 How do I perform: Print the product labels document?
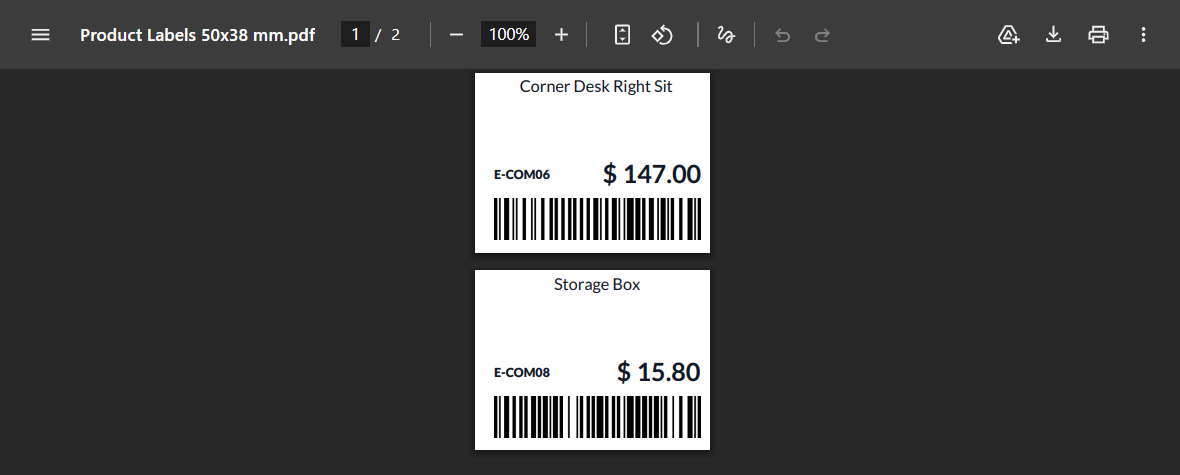1098,35
